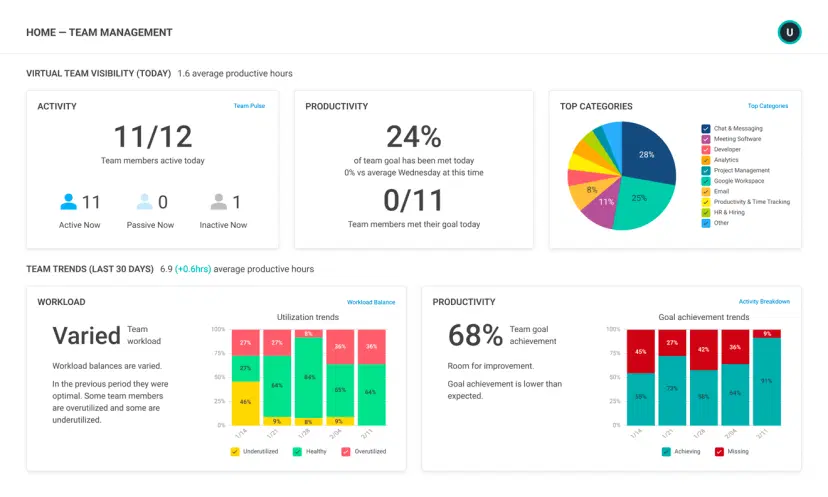Uncheck the Achieving legend checkbox
The height and width of the screenshot is (497, 828).
666,452
